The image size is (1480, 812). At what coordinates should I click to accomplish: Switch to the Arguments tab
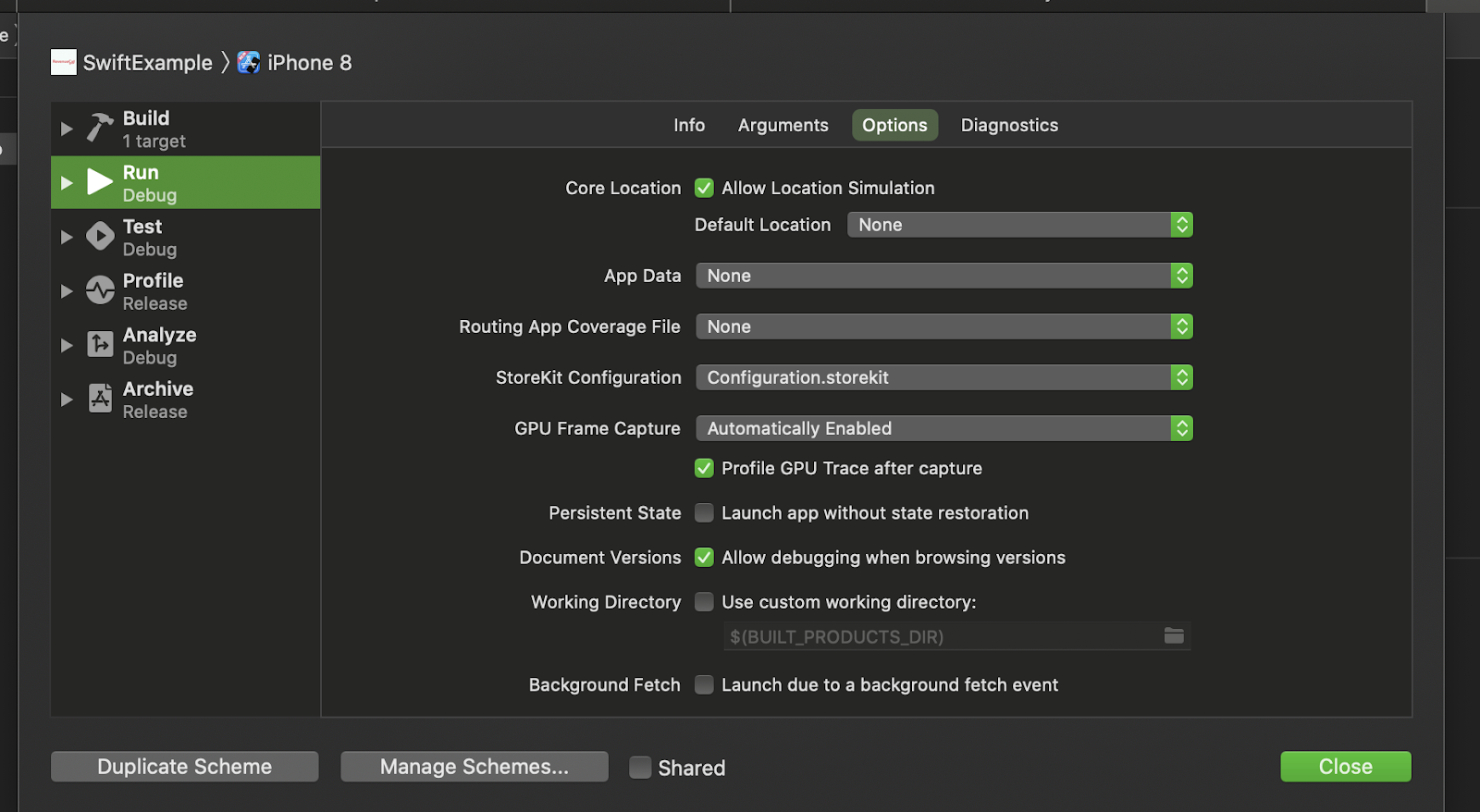click(x=783, y=125)
